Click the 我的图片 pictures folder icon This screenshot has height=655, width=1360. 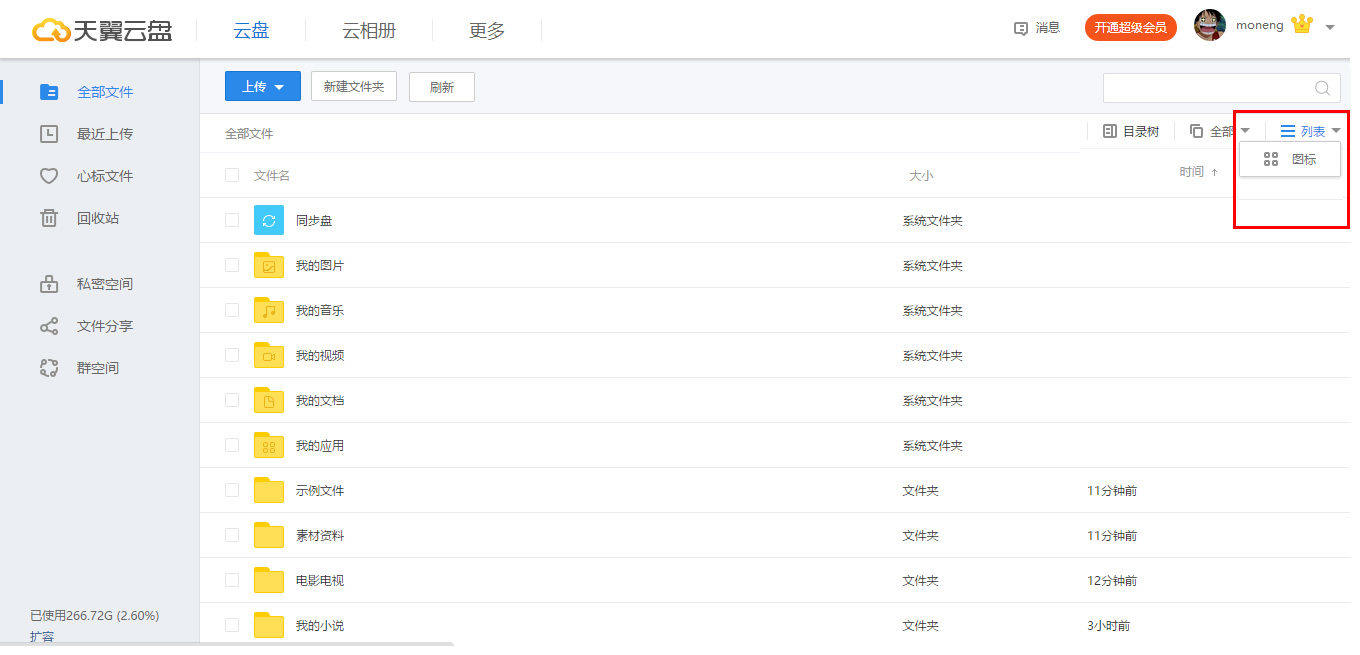(268, 265)
